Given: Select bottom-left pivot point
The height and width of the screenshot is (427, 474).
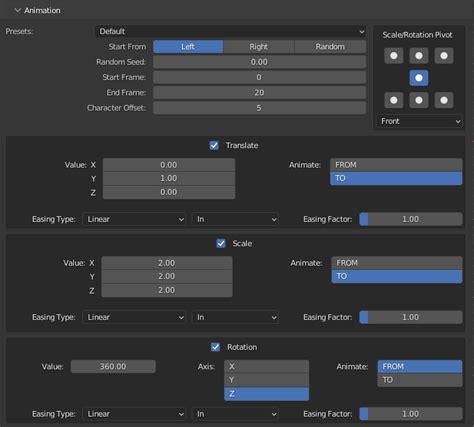Looking at the screenshot, I should [x=394, y=100].
